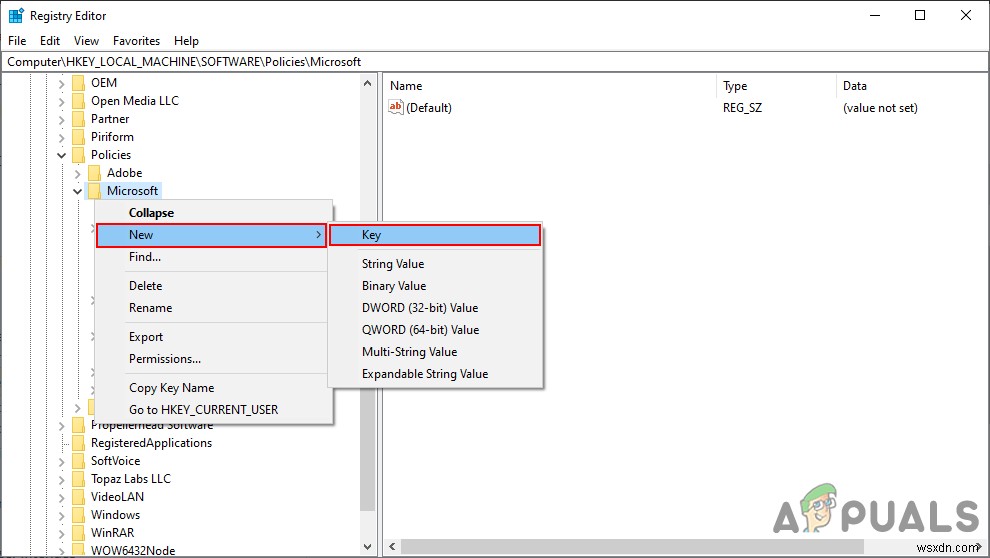Click the Policies folder icon
Image resolution: width=990 pixels, height=558 pixels.
(x=78, y=155)
